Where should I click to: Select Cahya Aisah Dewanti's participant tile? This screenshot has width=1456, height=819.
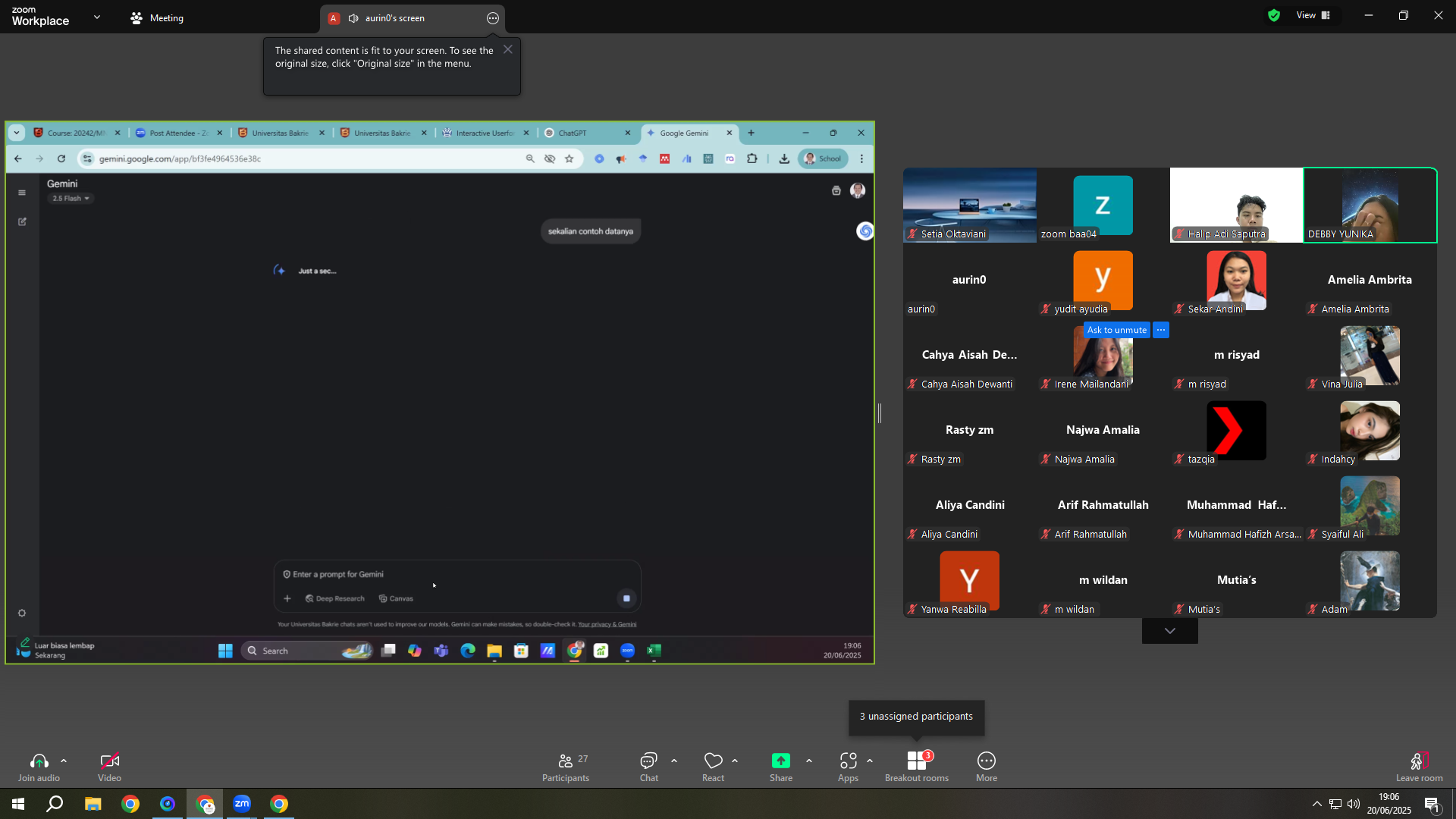[x=969, y=355]
